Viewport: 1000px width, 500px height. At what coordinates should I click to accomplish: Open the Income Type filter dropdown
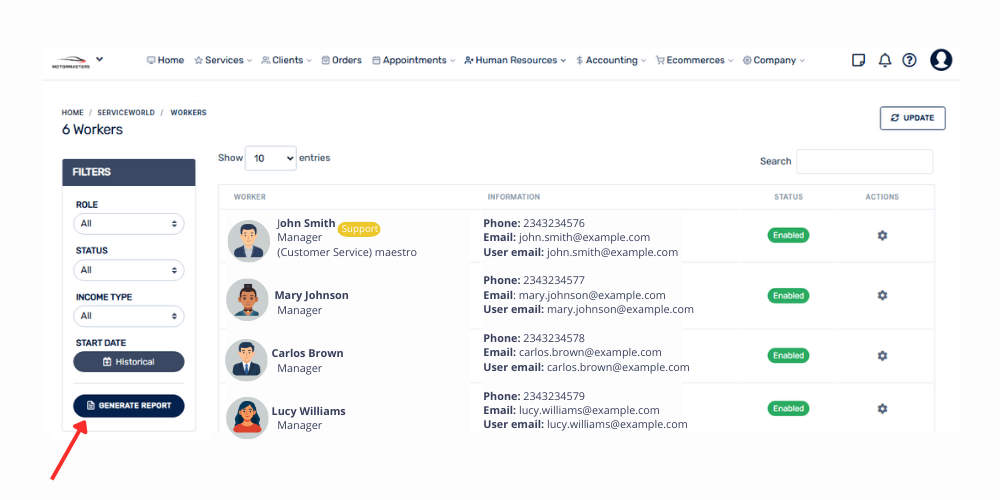click(129, 316)
